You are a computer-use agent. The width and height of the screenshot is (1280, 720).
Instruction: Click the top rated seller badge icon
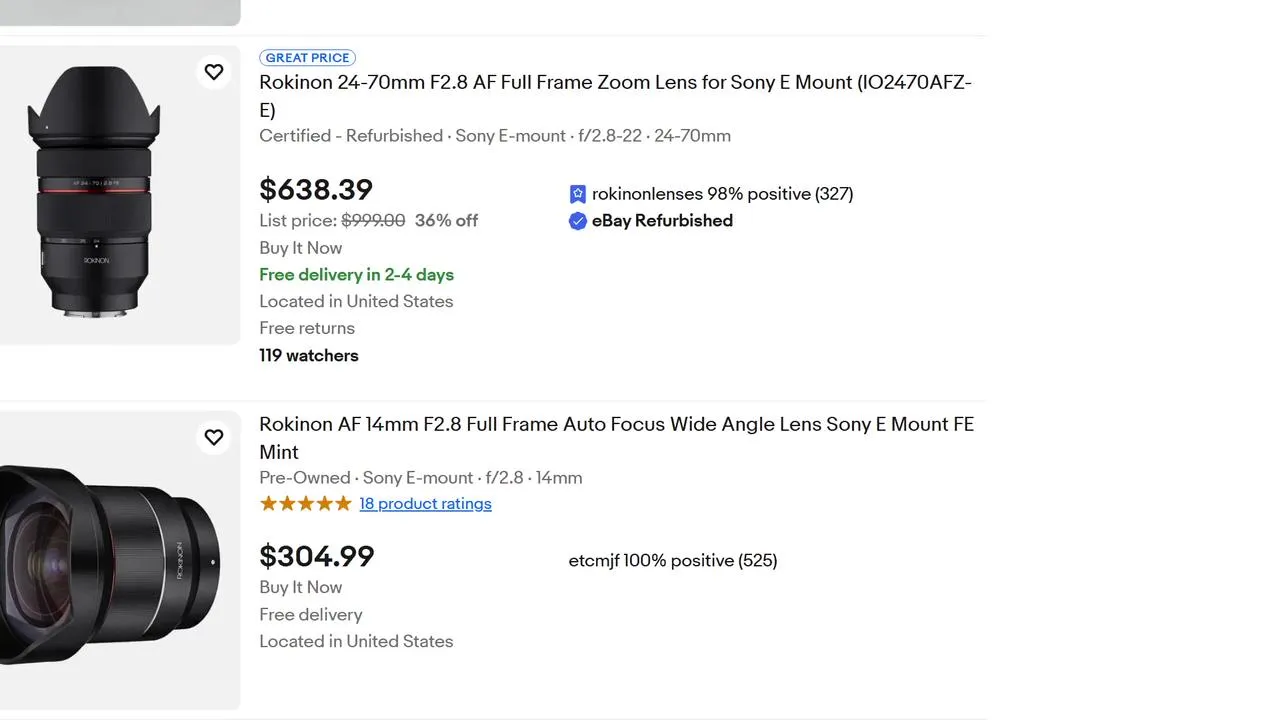(577, 194)
